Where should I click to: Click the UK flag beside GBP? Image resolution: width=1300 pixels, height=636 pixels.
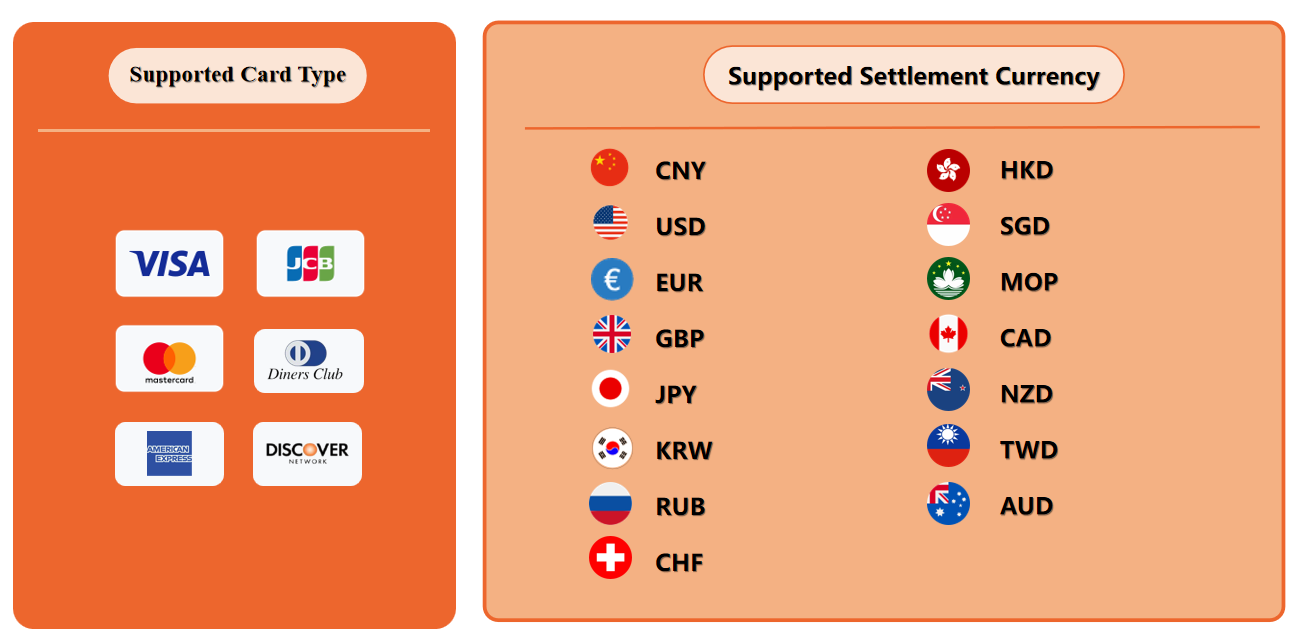coord(612,334)
